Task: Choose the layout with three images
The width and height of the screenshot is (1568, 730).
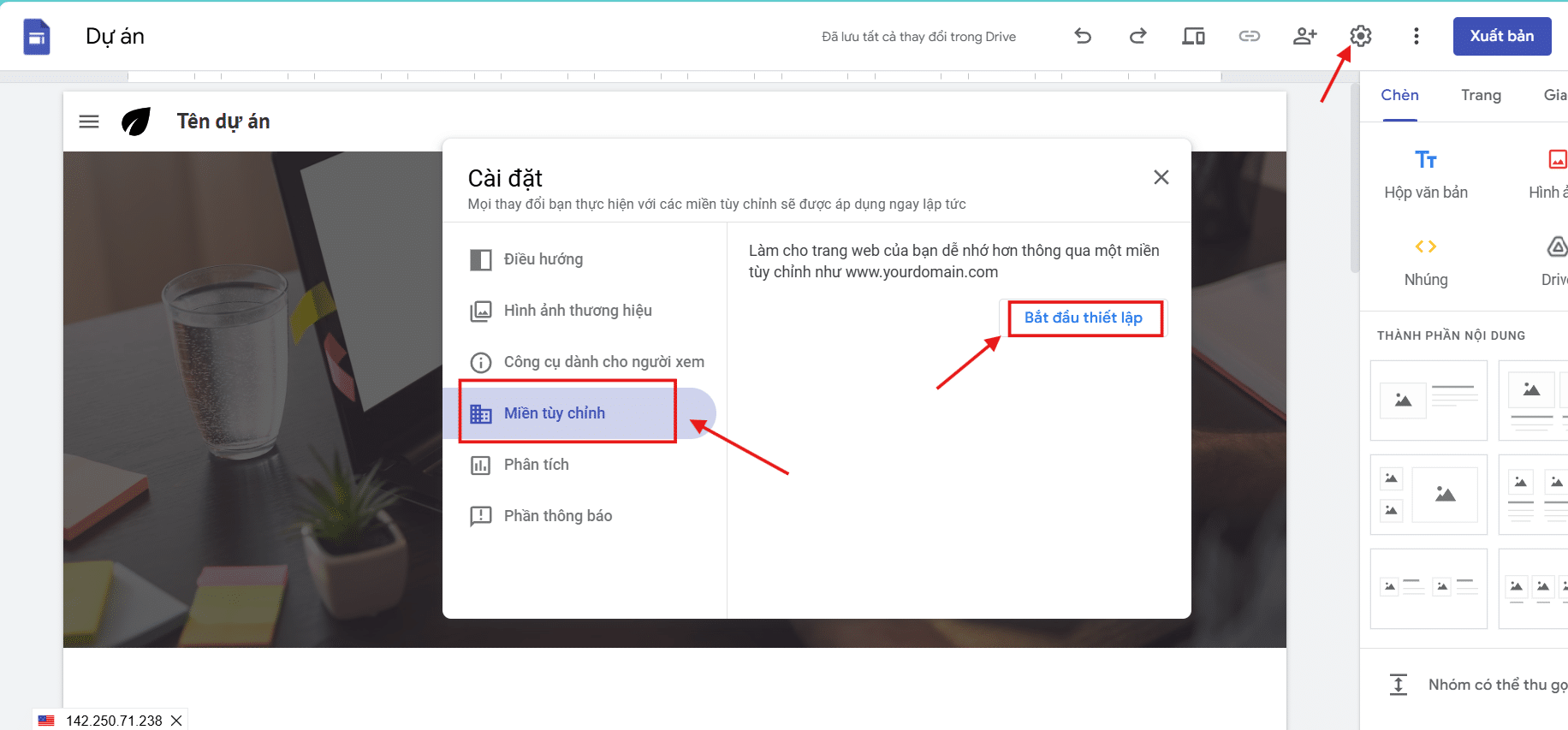Action: pyautogui.click(x=1428, y=495)
